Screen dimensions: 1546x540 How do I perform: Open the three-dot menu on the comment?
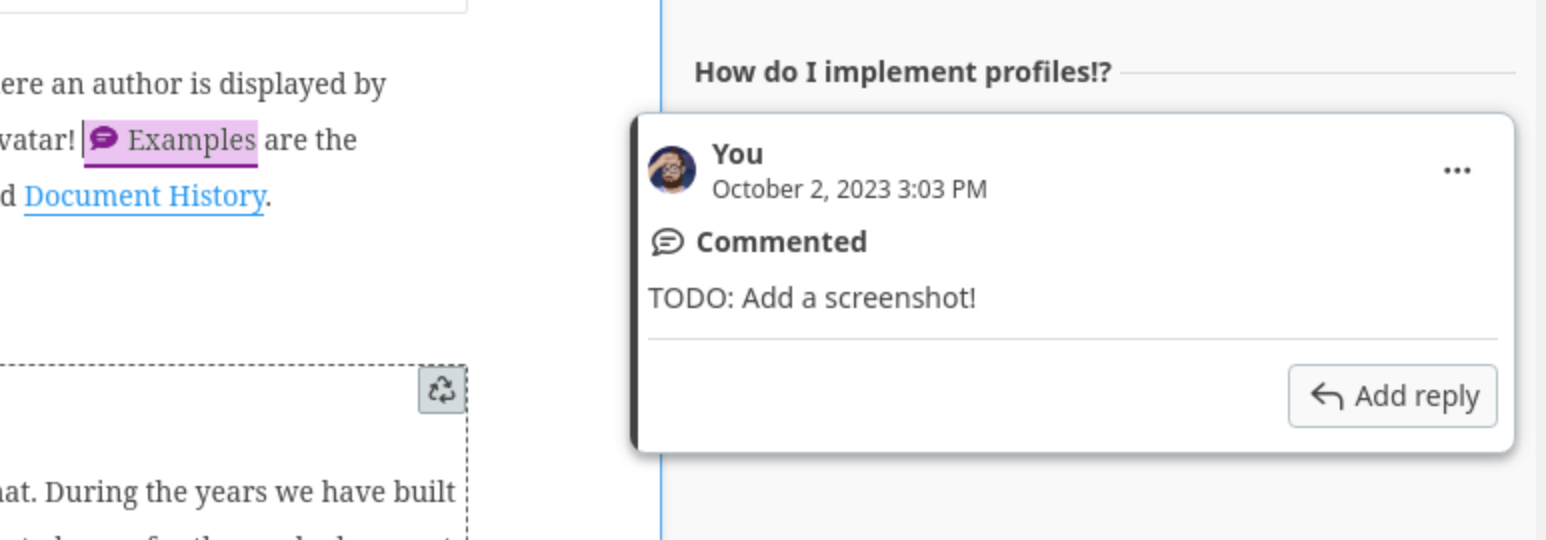tap(1457, 171)
